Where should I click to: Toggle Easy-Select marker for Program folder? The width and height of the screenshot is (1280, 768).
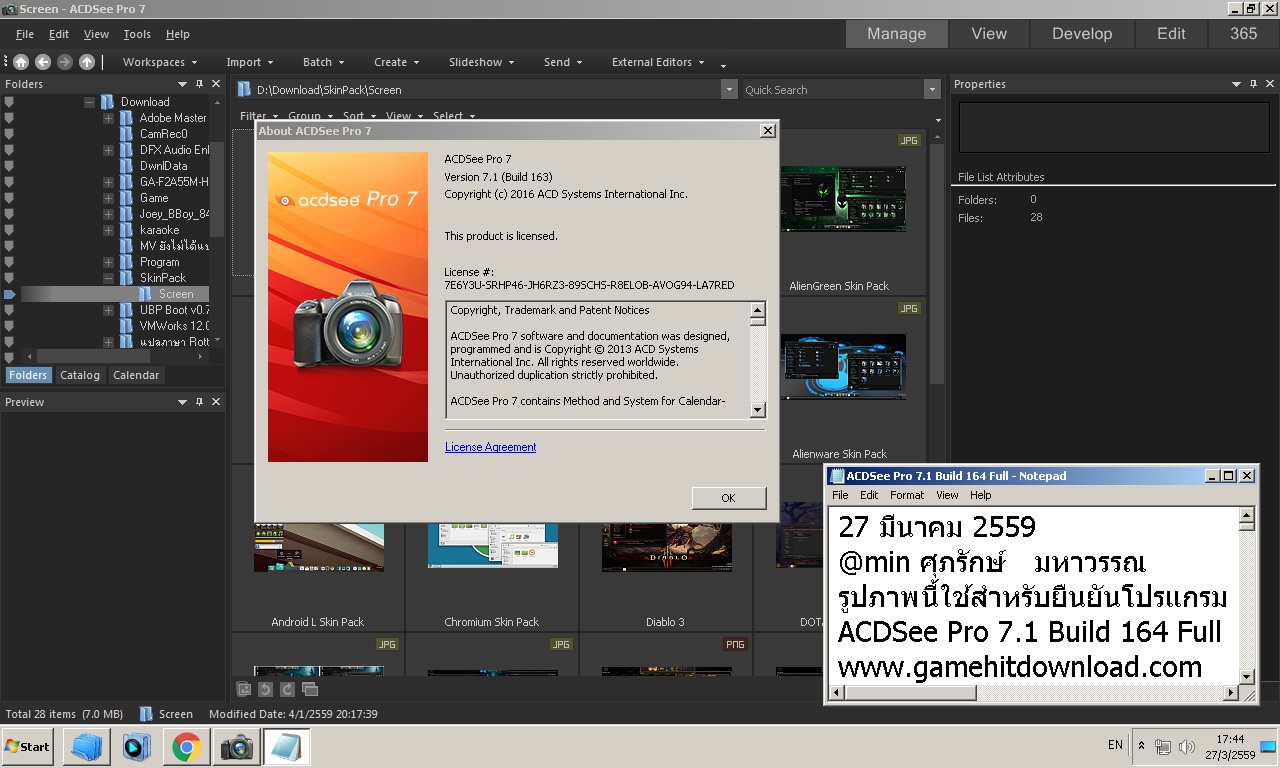(9, 262)
